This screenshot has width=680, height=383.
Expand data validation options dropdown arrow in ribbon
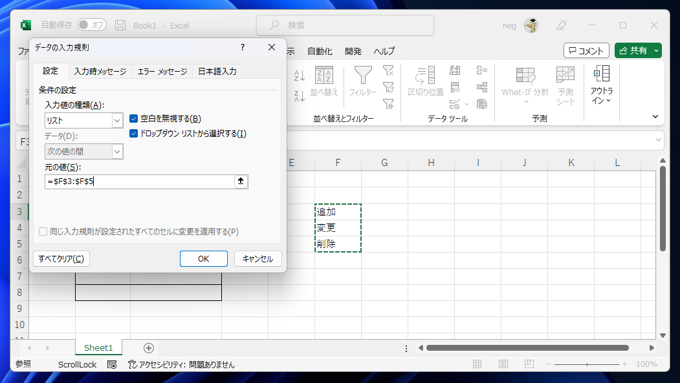click(x=467, y=104)
